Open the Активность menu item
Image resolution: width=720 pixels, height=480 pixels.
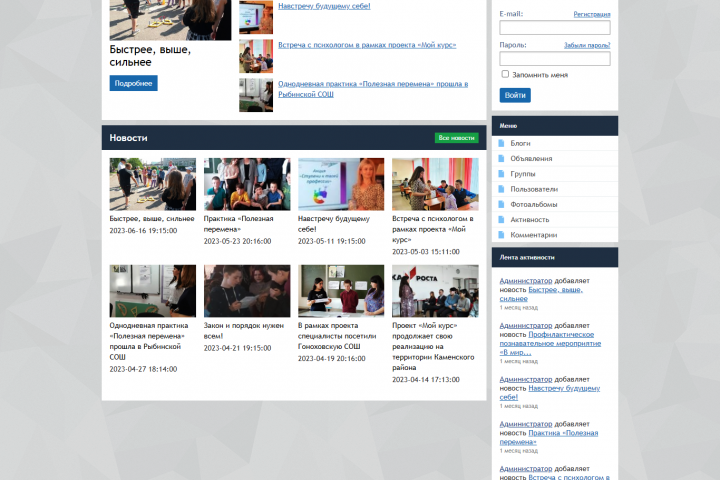[x=555, y=220]
